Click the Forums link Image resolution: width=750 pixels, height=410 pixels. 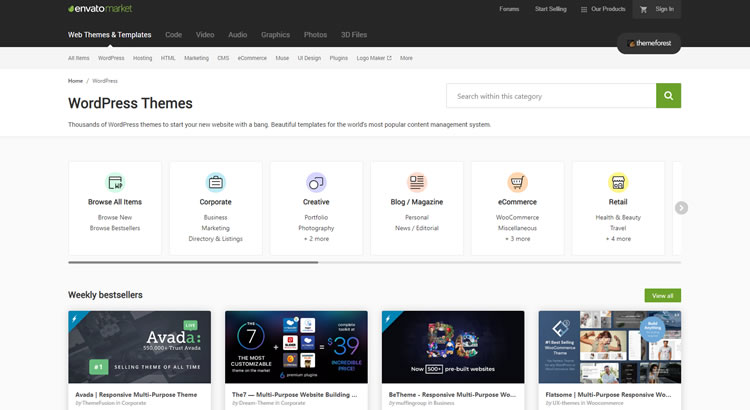tap(509, 9)
